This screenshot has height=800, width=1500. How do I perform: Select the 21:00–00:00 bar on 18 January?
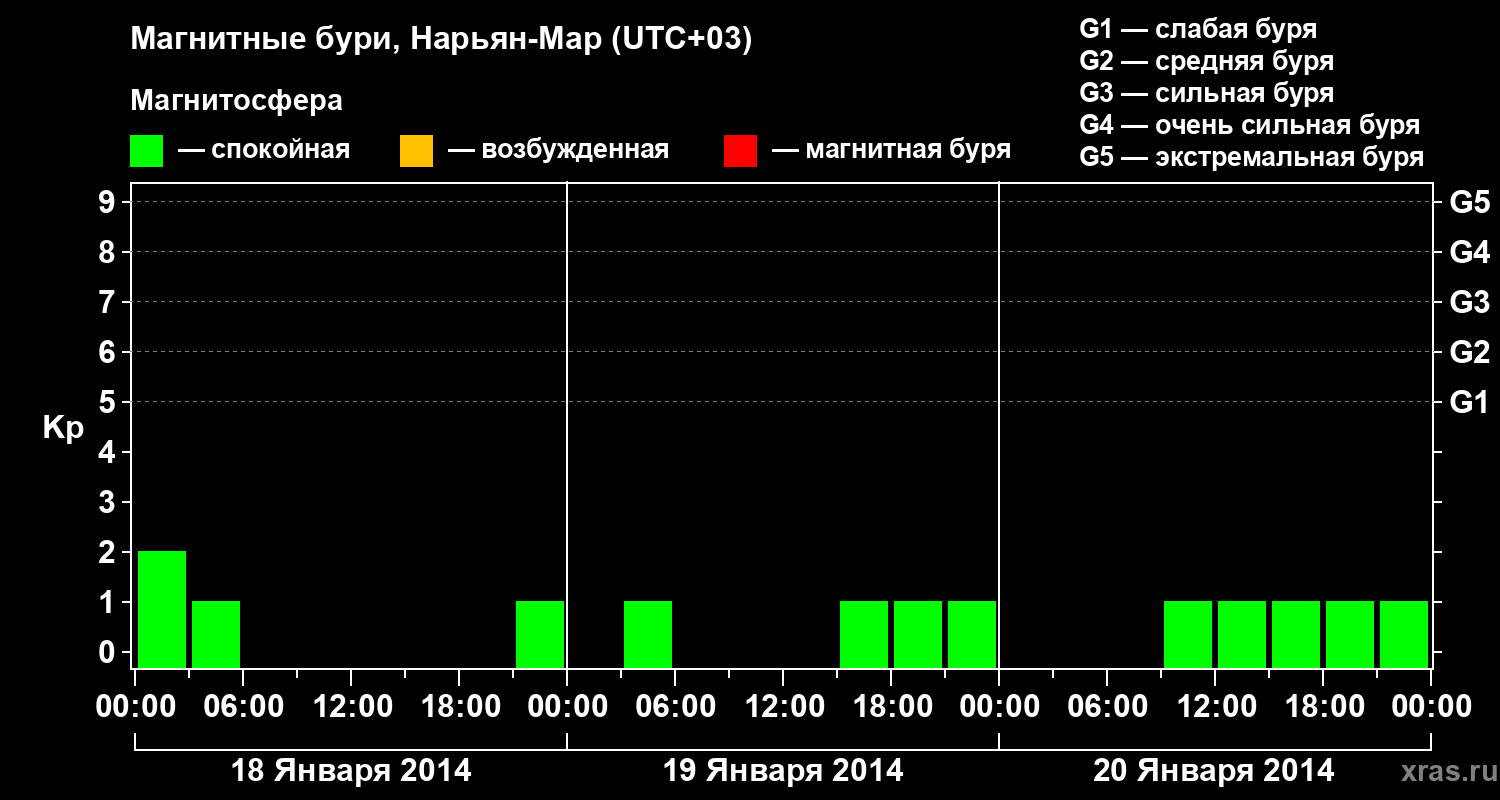coord(540,634)
